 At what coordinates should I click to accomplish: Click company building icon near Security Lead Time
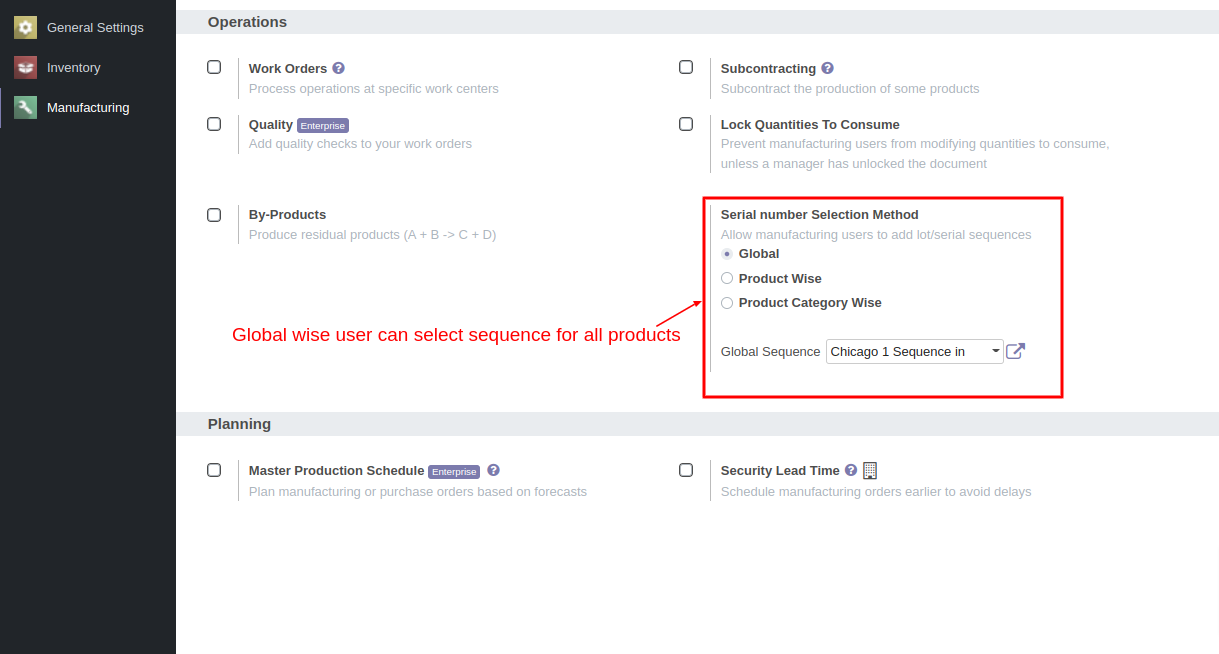click(869, 470)
